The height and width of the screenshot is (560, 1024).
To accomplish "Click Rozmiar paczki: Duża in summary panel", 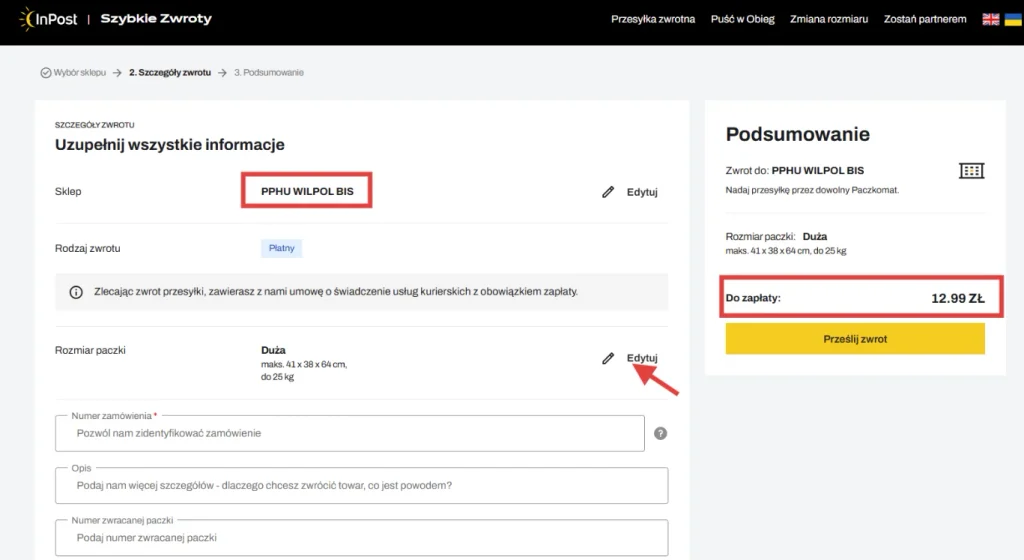I will [776, 236].
